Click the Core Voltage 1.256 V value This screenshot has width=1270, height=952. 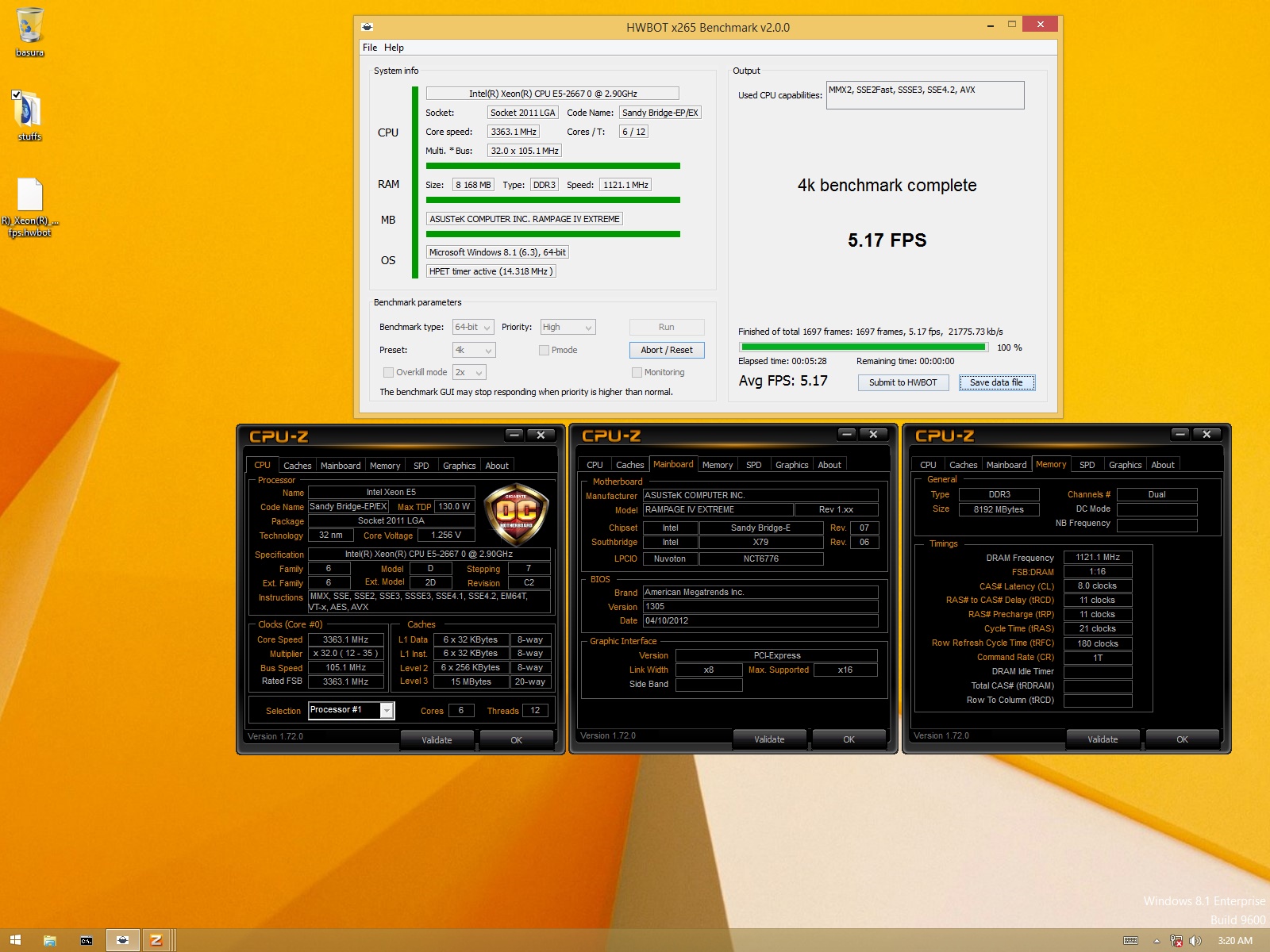(x=446, y=535)
